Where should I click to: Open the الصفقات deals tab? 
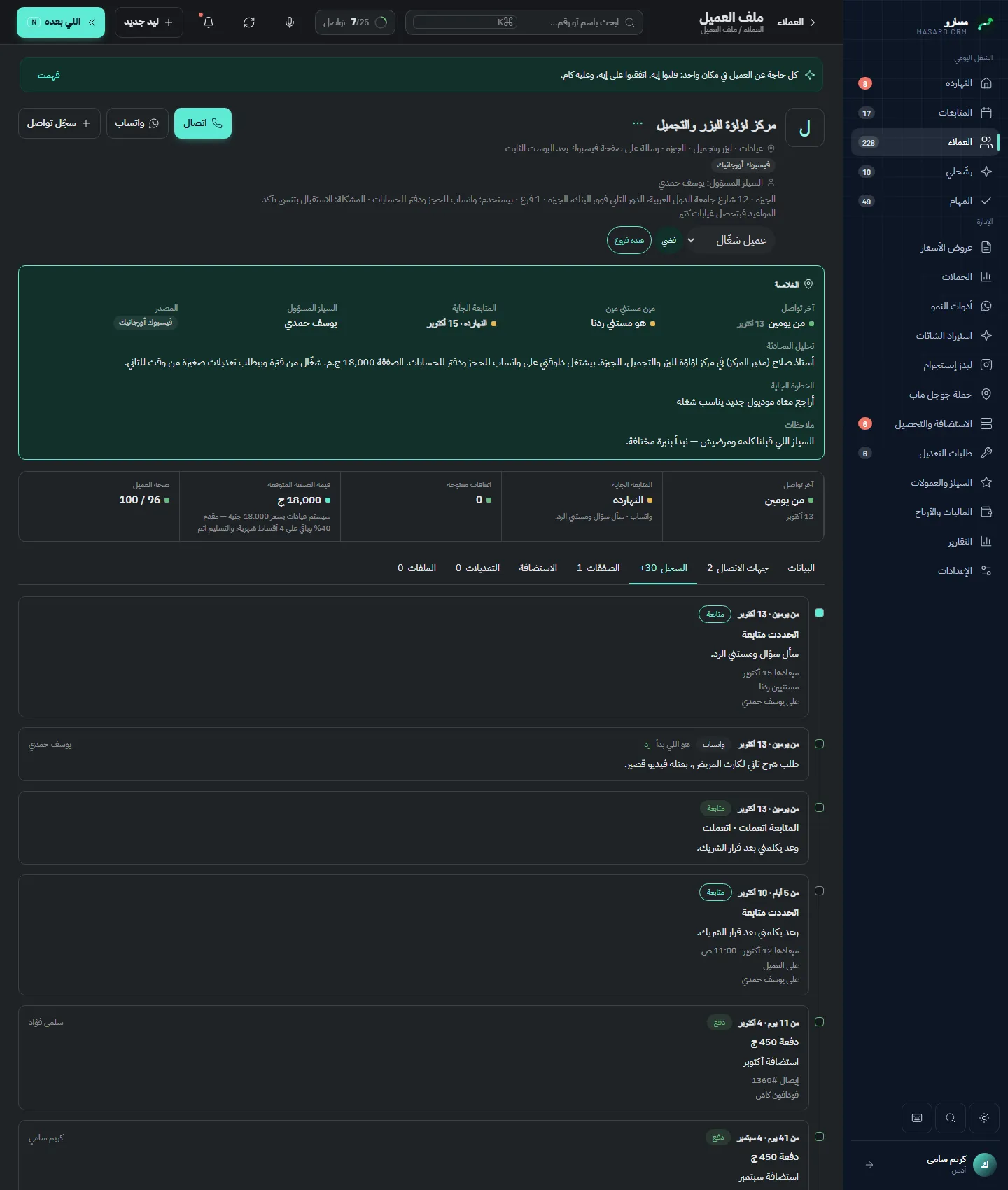tap(598, 568)
